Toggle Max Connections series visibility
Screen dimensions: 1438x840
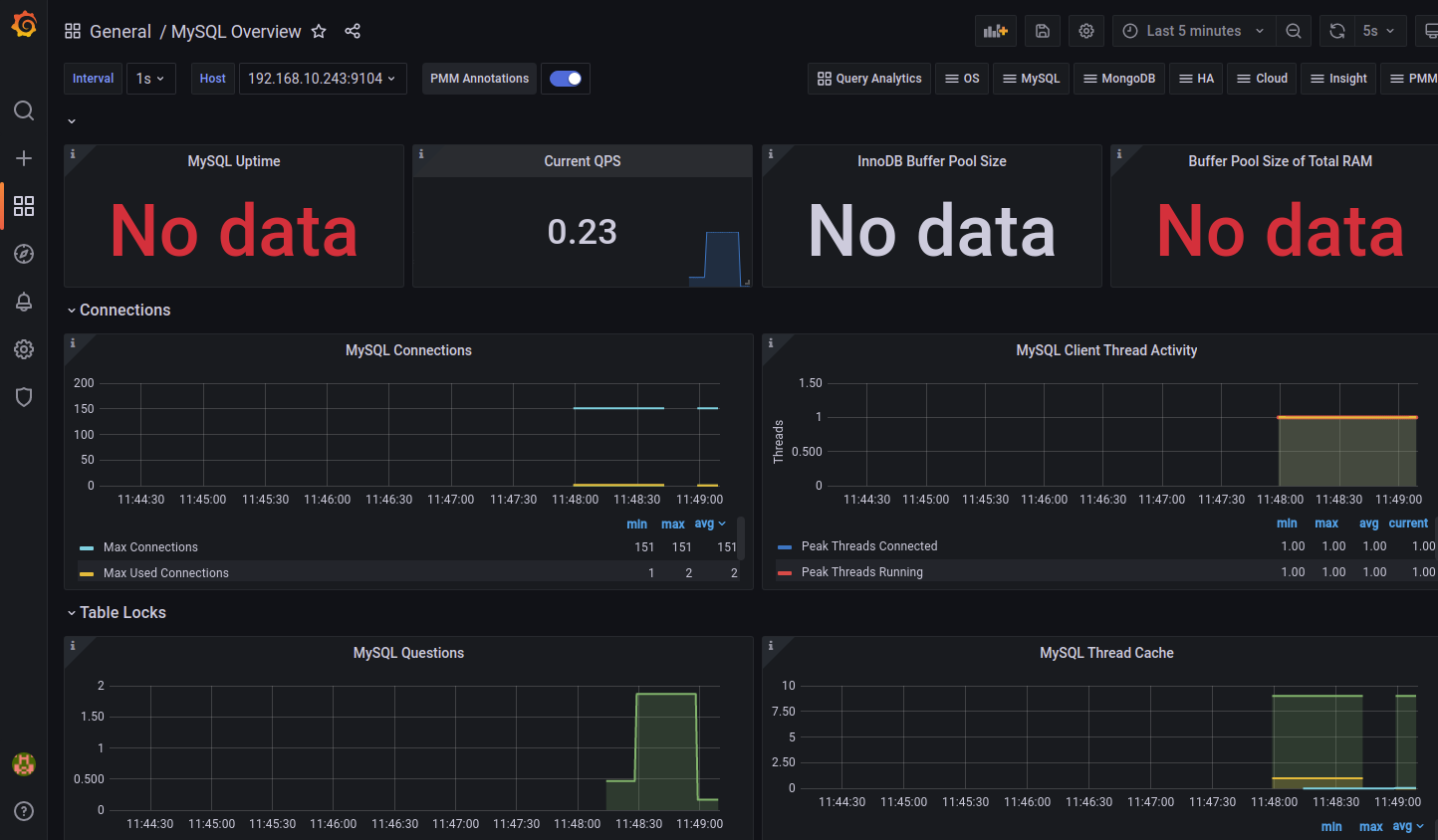click(x=150, y=547)
